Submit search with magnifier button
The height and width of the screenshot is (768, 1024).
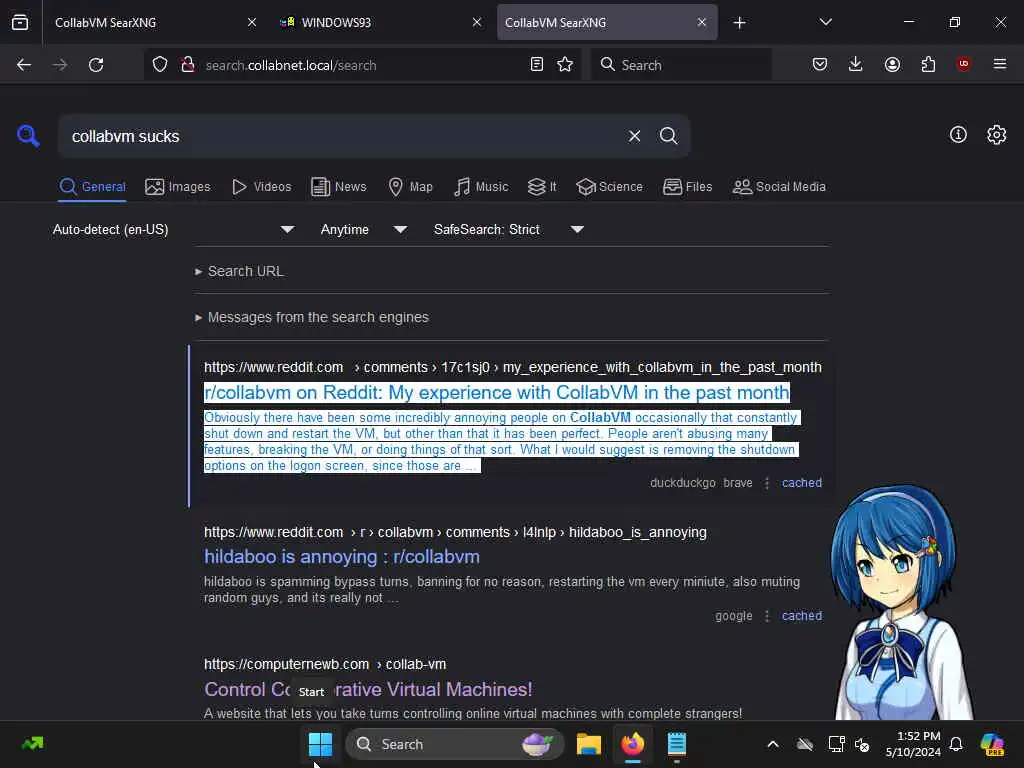(668, 136)
